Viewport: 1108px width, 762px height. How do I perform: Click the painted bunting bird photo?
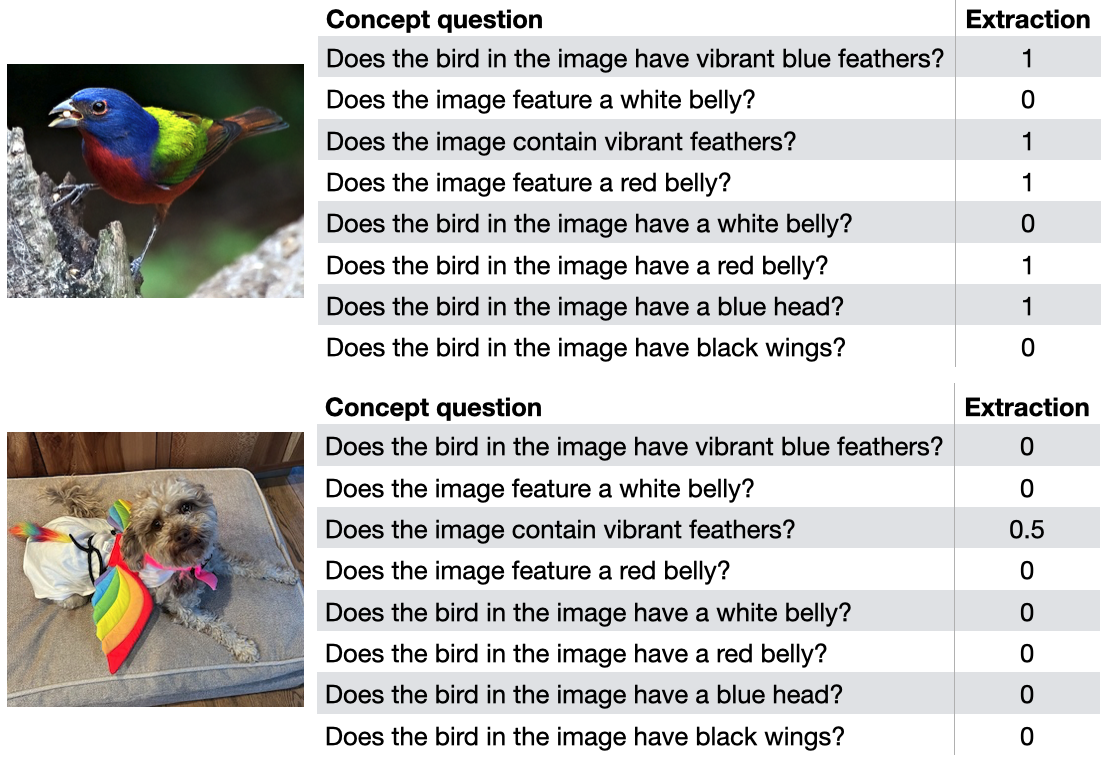155,180
